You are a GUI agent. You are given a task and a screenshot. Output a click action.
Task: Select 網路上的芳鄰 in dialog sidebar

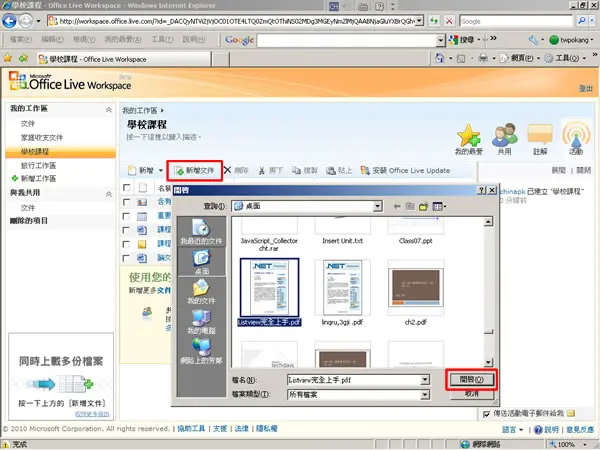pyautogui.click(x=201, y=351)
